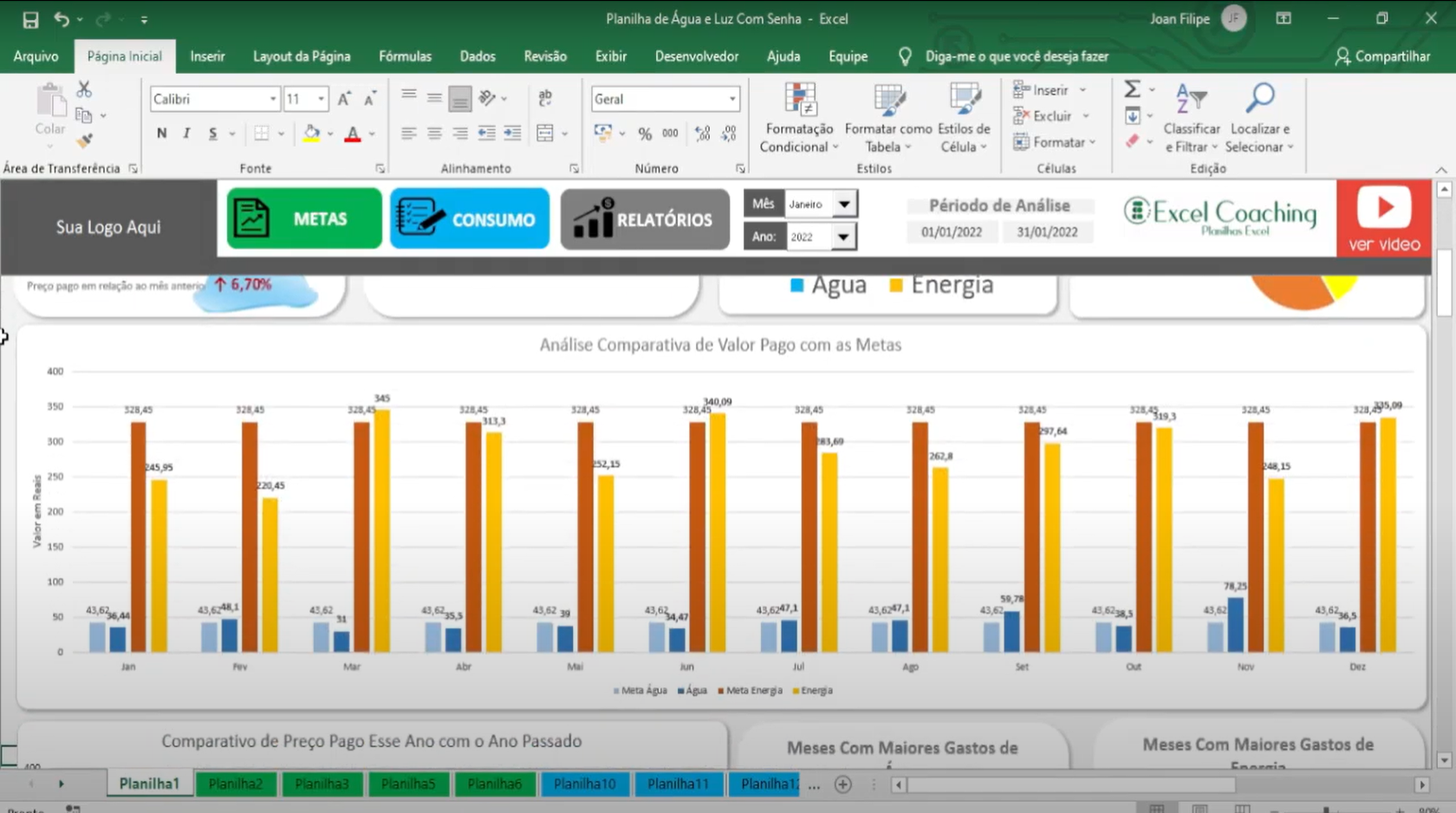Increase the indent
This screenshot has height=813, width=1456.
tap(513, 133)
